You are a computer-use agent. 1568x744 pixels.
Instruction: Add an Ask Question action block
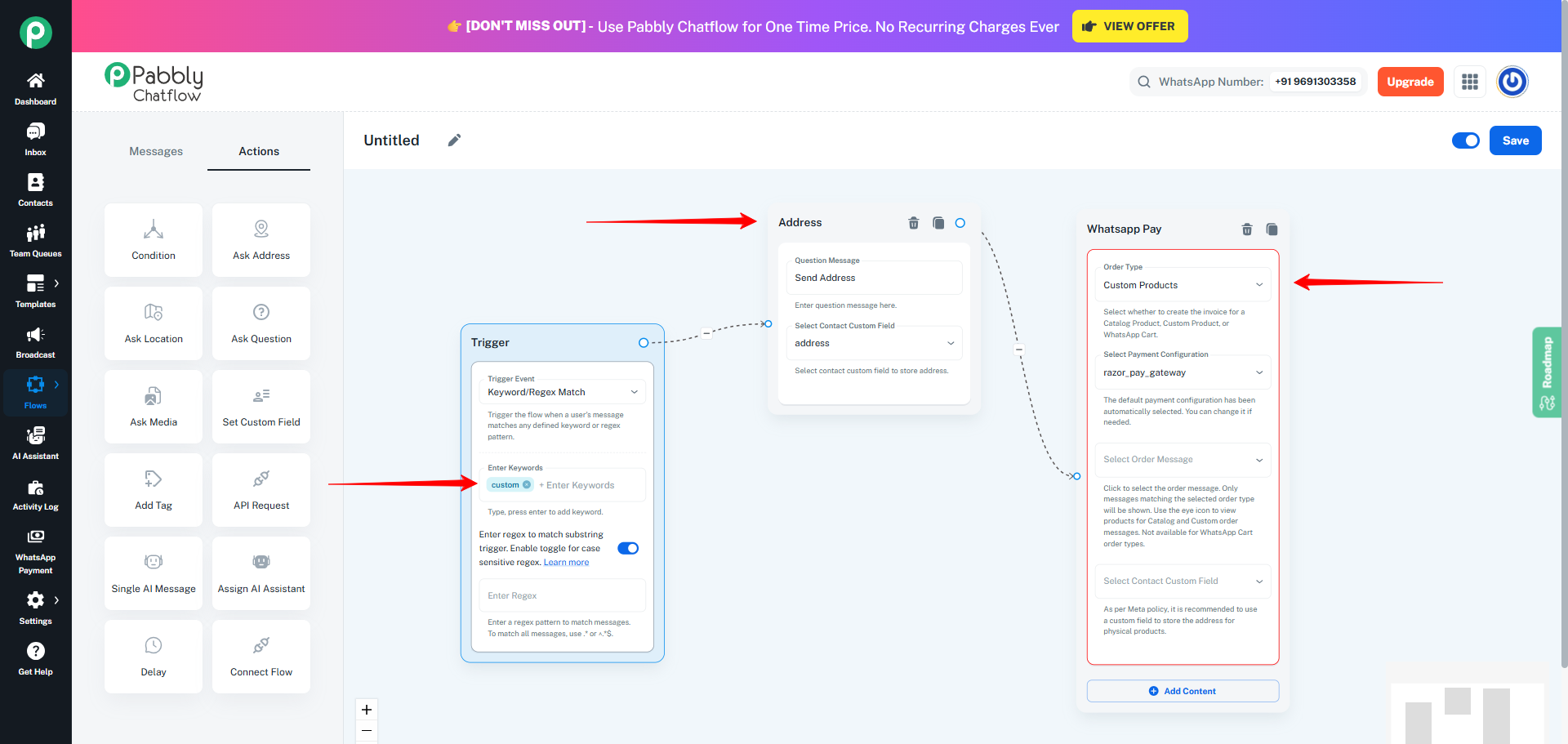[261, 323]
